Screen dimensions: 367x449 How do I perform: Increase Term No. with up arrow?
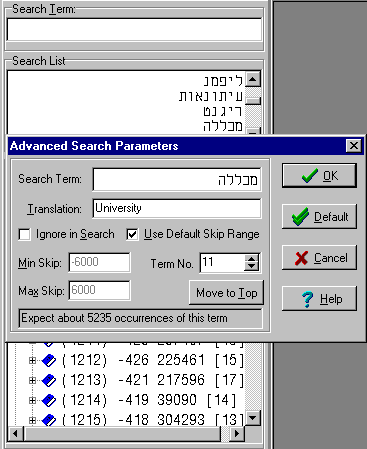(252, 259)
